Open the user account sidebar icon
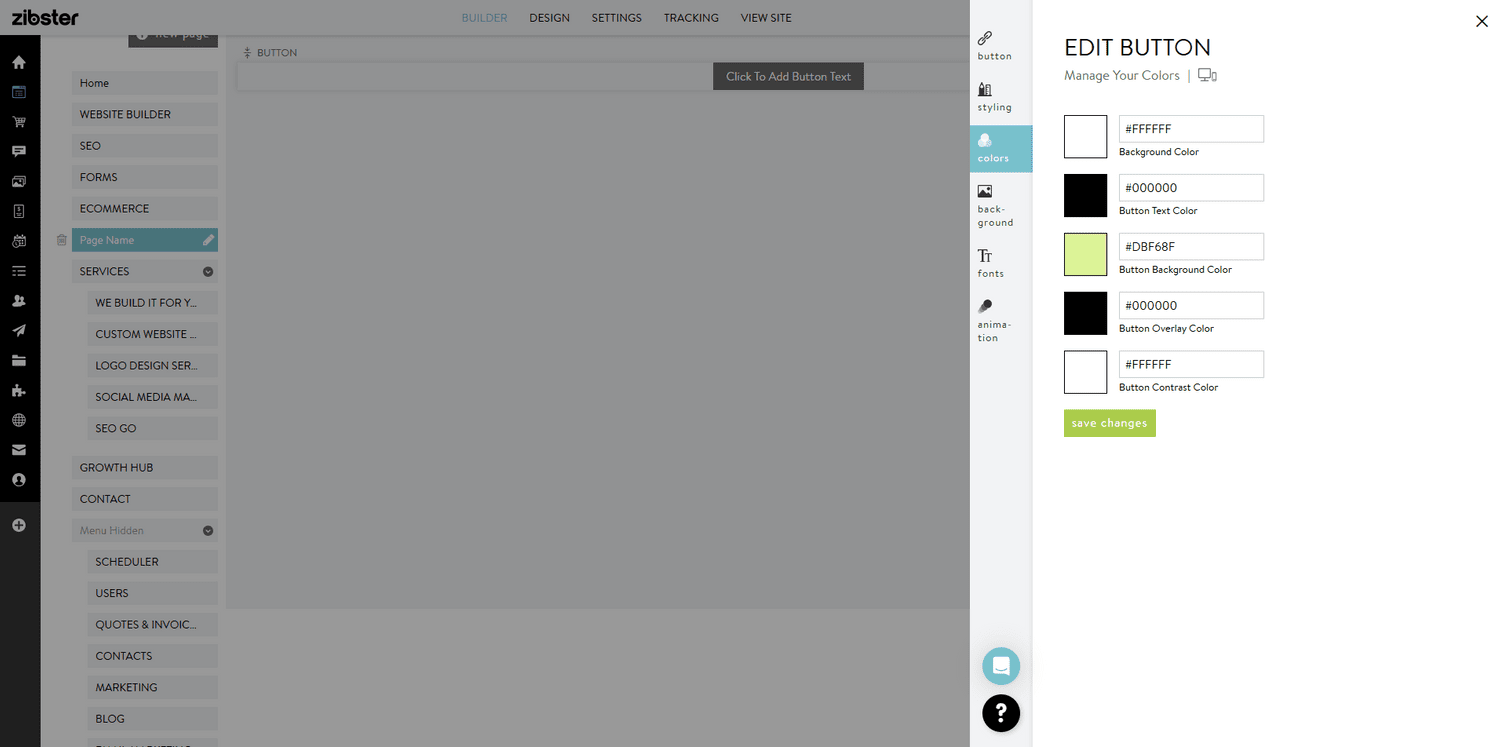 (18, 480)
